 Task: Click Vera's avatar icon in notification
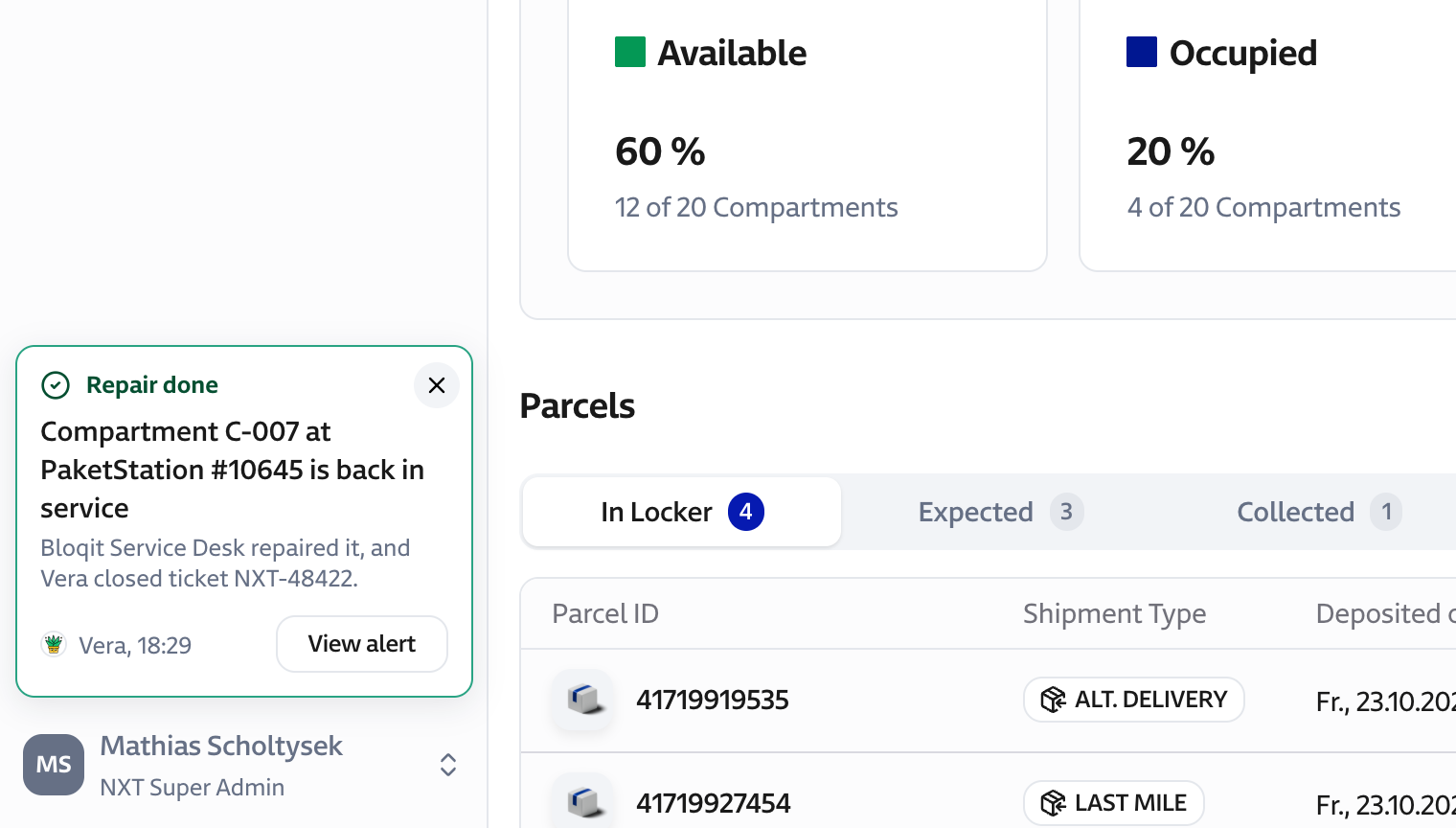point(54,644)
